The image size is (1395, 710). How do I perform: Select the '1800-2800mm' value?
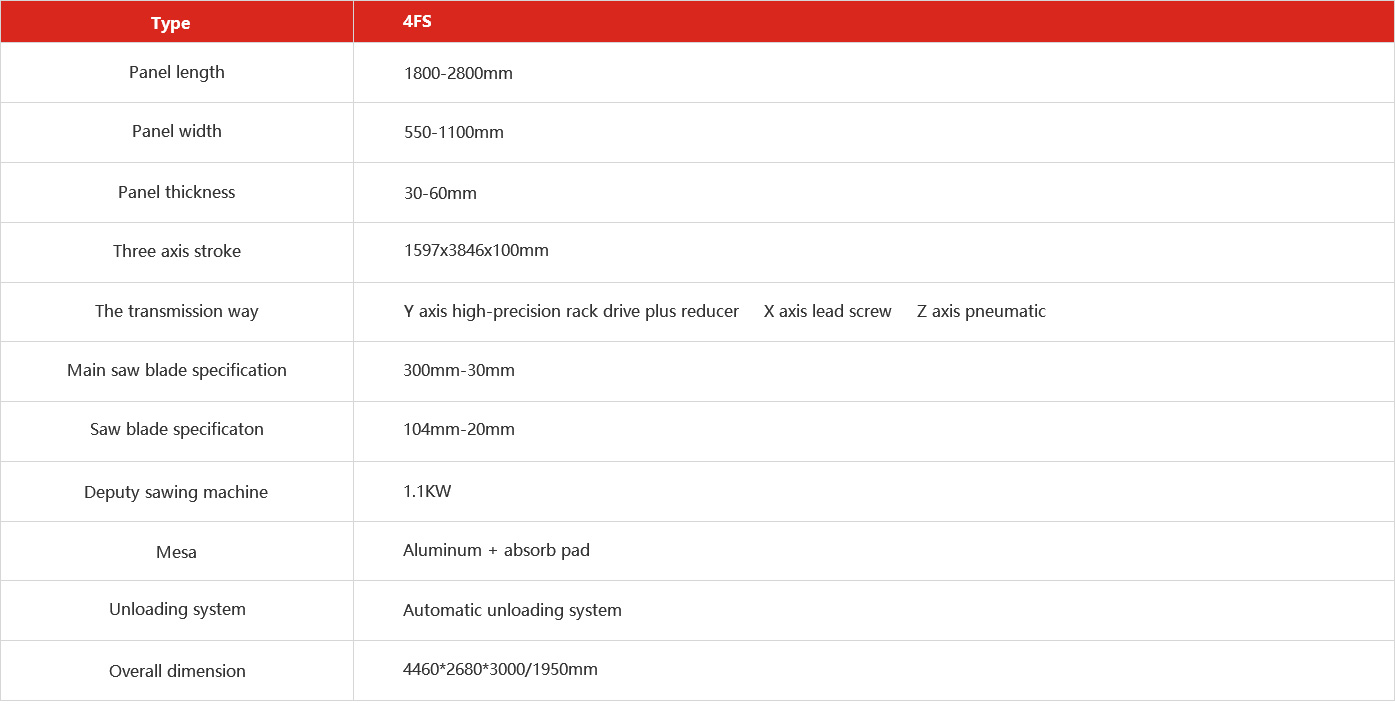pos(458,73)
